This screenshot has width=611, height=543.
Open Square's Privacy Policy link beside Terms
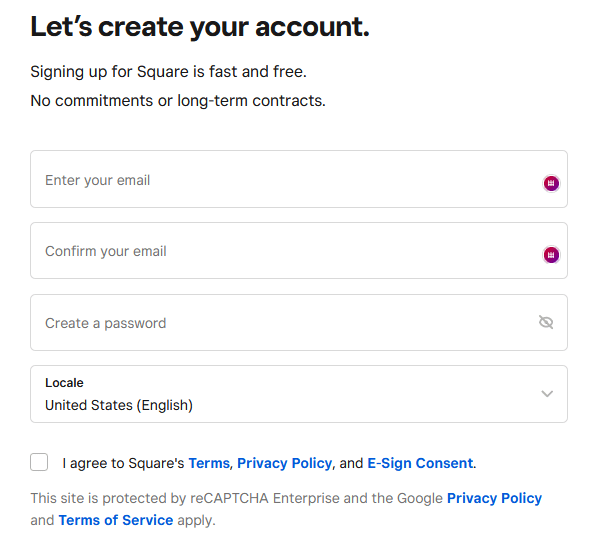click(284, 463)
